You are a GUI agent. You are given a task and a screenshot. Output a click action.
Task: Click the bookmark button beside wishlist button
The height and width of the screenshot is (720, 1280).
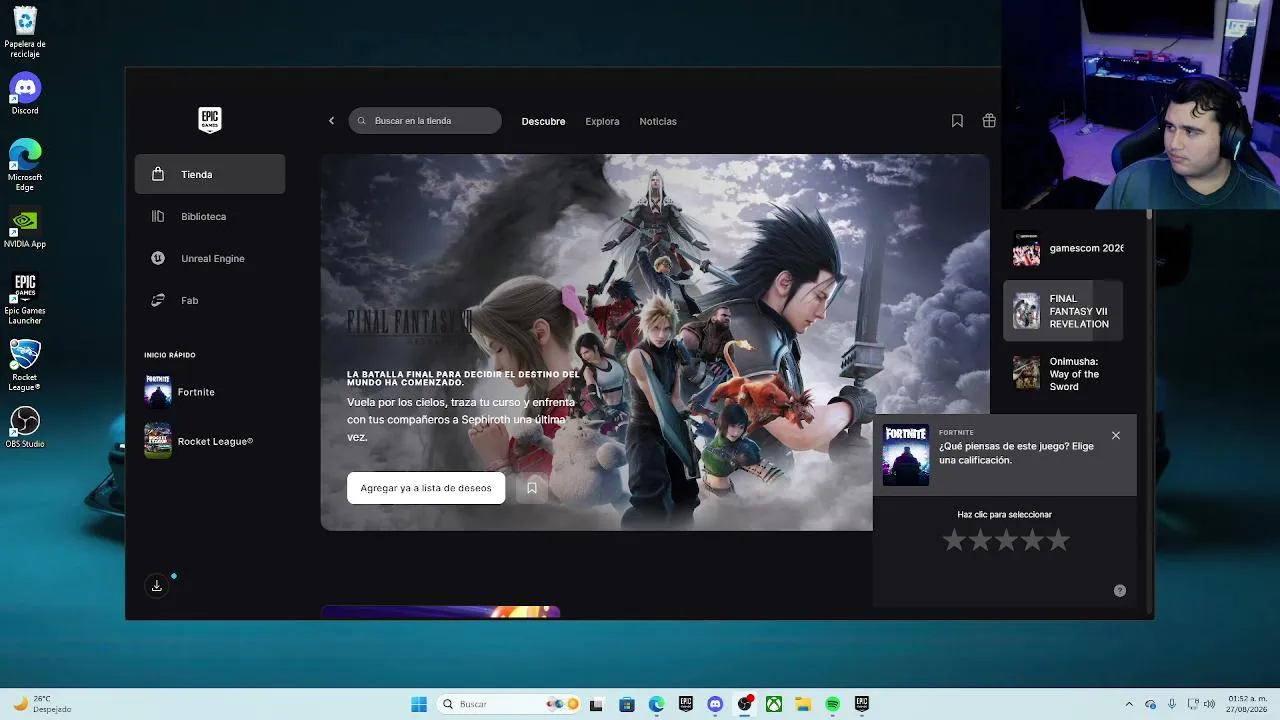coord(532,488)
